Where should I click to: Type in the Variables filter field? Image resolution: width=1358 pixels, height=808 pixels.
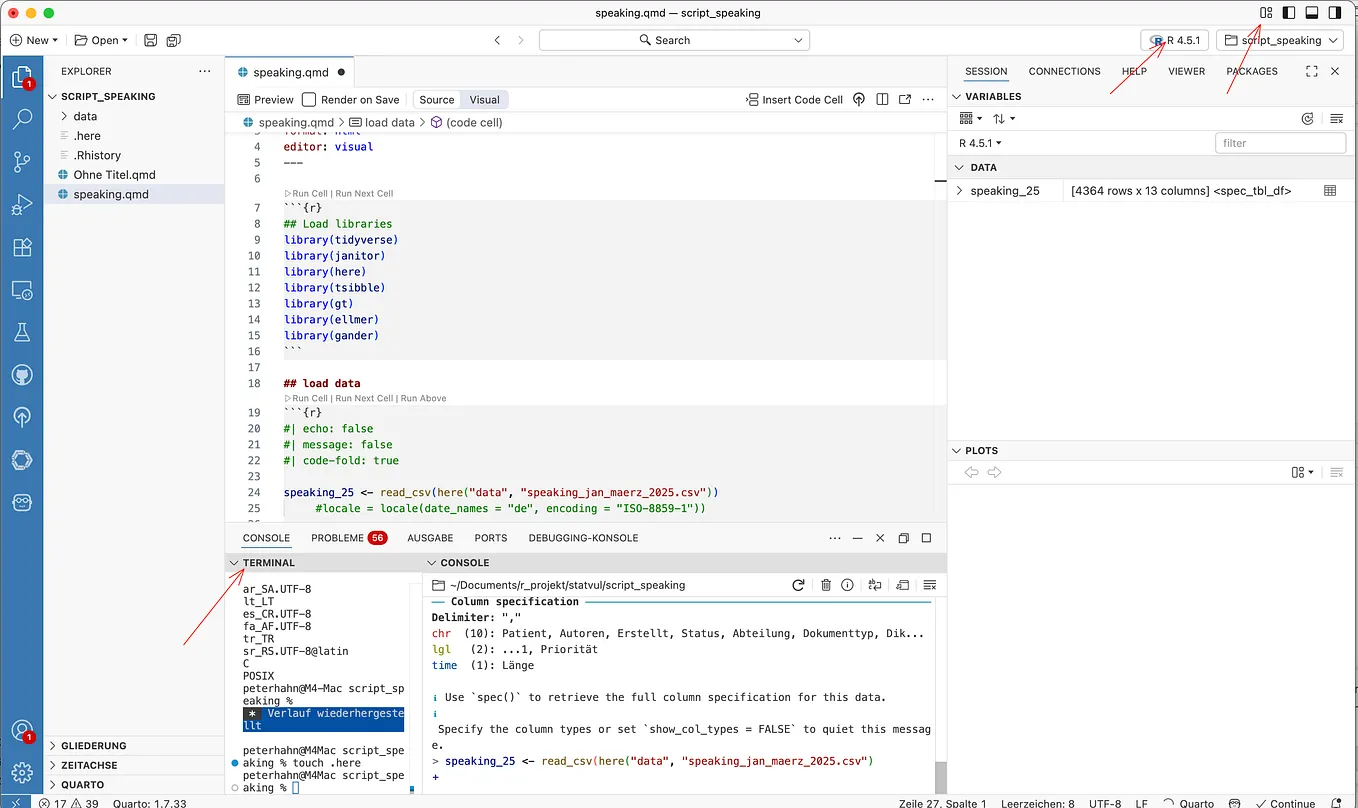(1280, 142)
